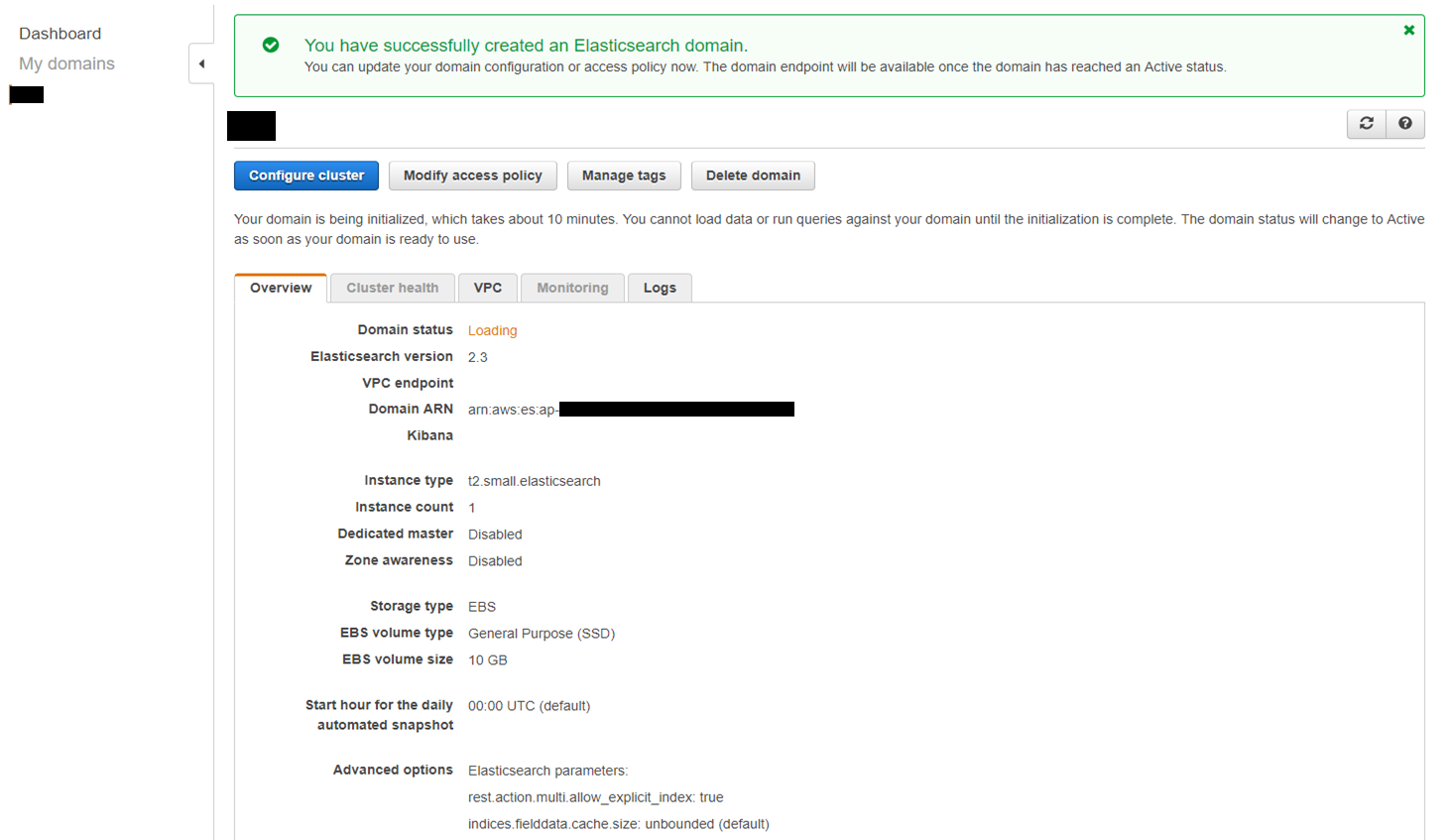This screenshot has height=840, width=1450.
Task: Click the Delete domain button
Action: (x=753, y=176)
